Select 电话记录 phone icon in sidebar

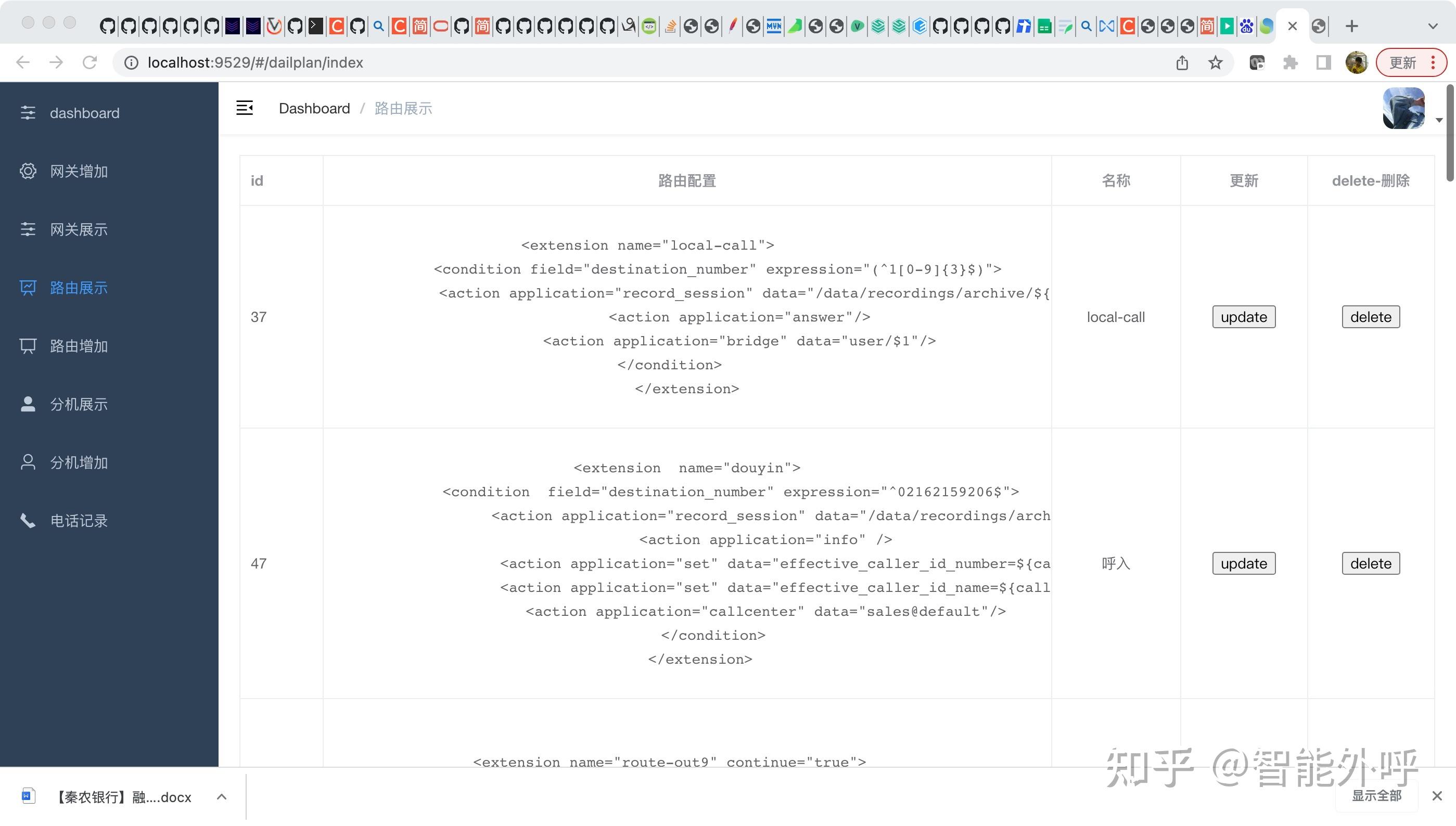click(27, 520)
